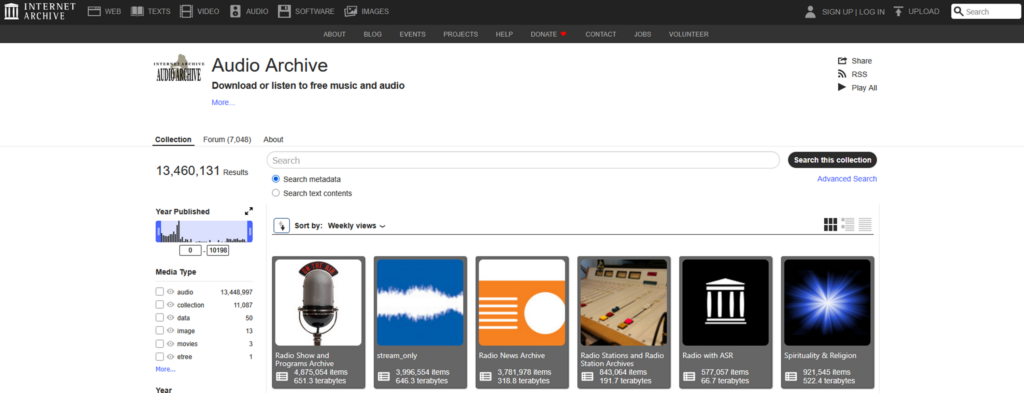Switch to the About tab
The image size is (1024, 393).
pos(273,140)
